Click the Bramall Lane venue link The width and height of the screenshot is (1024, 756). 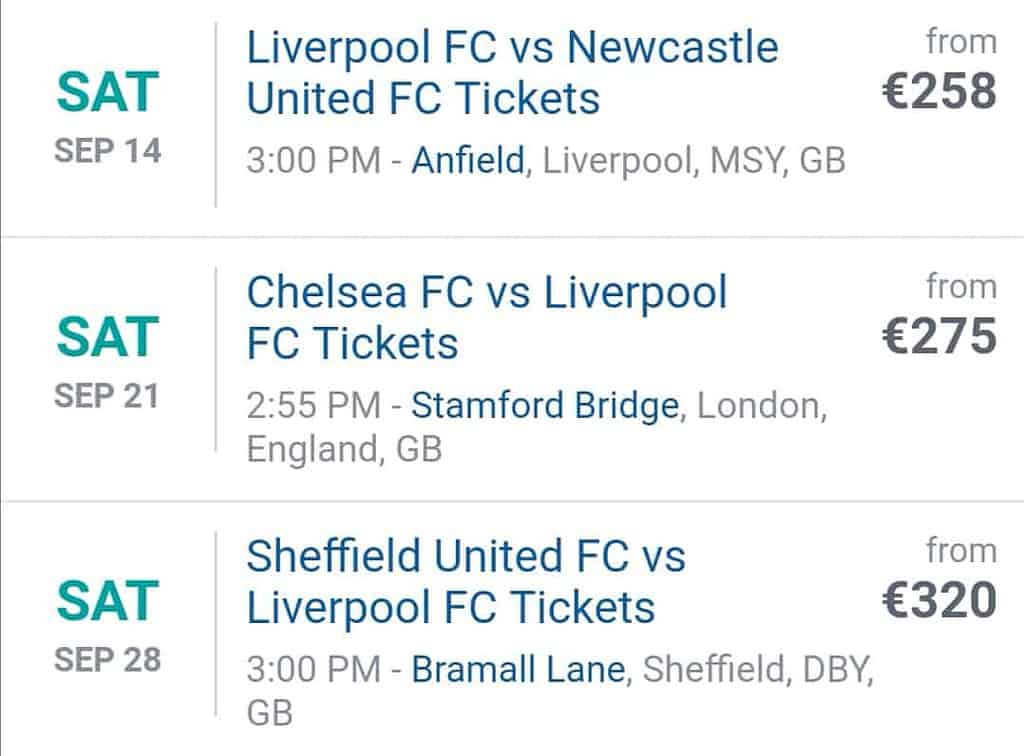tap(519, 669)
